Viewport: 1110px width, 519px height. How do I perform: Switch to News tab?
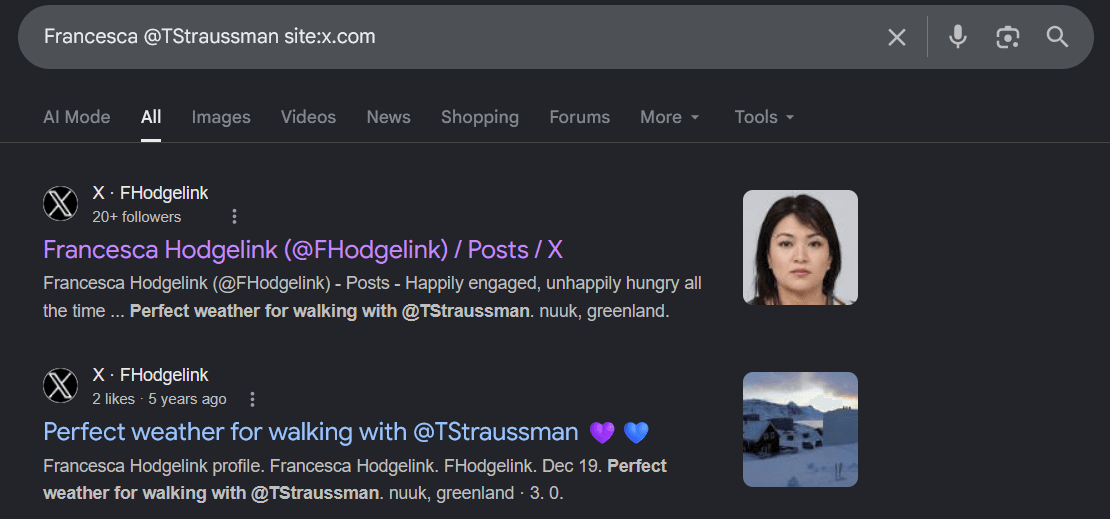click(x=388, y=117)
